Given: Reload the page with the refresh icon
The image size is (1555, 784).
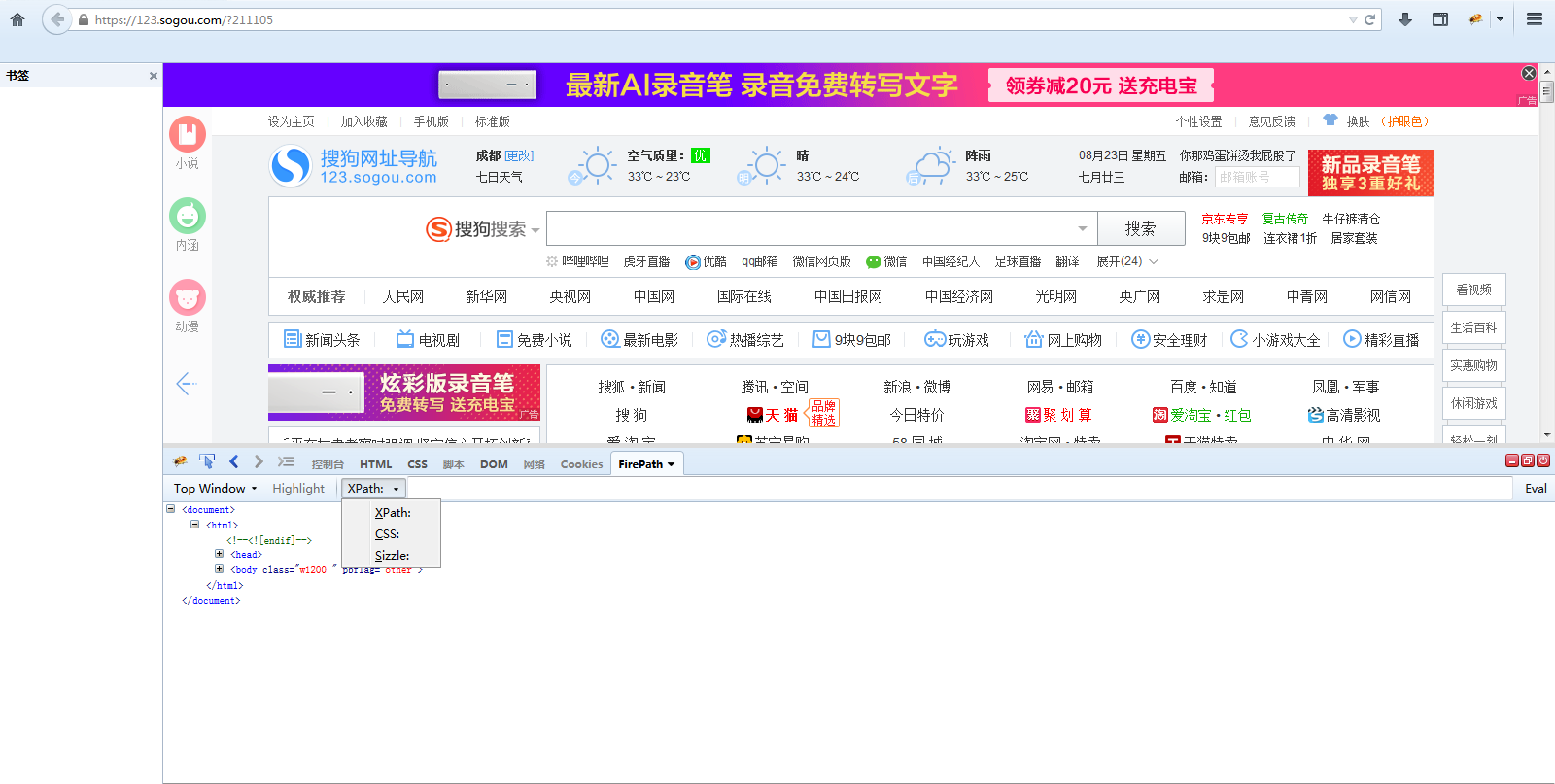Looking at the screenshot, I should (x=1369, y=19).
